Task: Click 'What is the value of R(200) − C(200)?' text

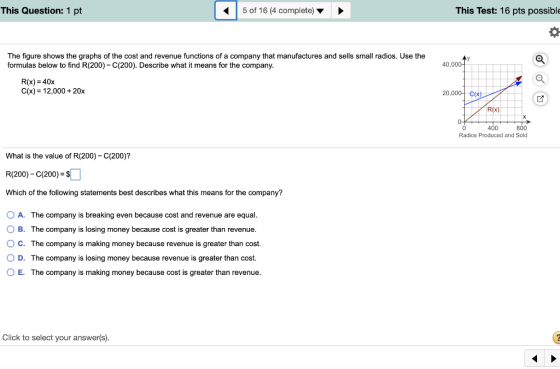Action: (x=68, y=156)
